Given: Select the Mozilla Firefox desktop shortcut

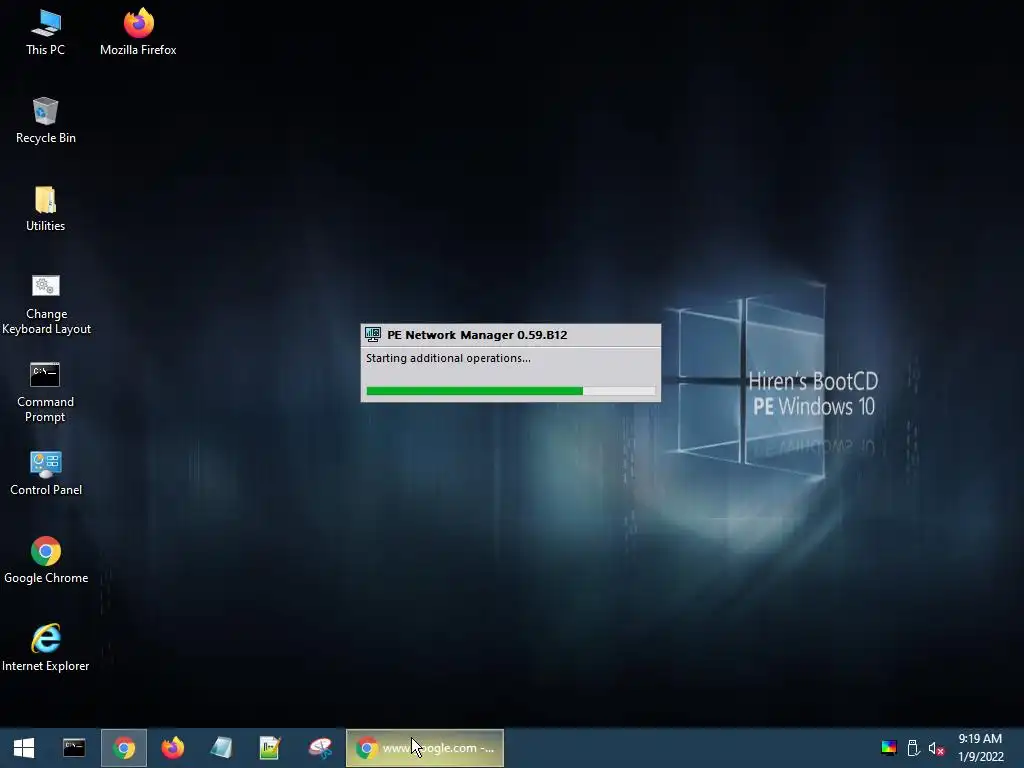Looking at the screenshot, I should pyautogui.click(x=138, y=33).
